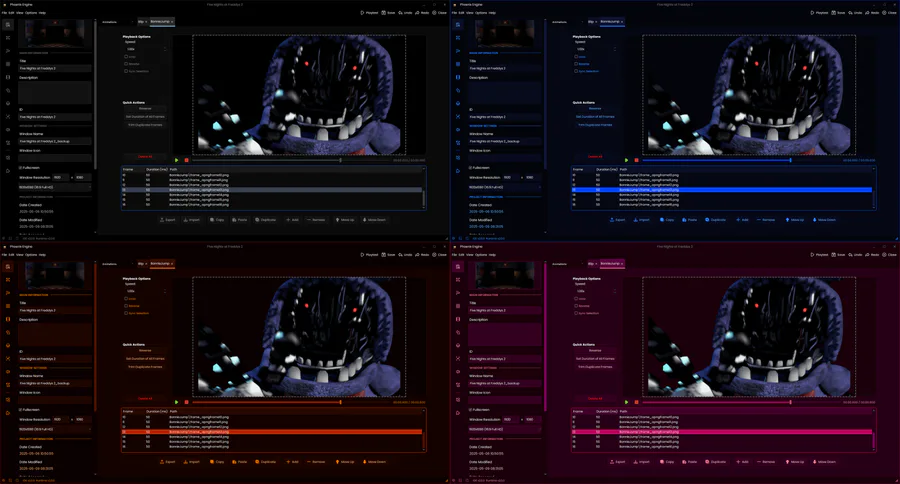900x484 pixels.
Task: Click Playtest icon in the orange-theme window
Action: pyautogui.click(x=363, y=254)
